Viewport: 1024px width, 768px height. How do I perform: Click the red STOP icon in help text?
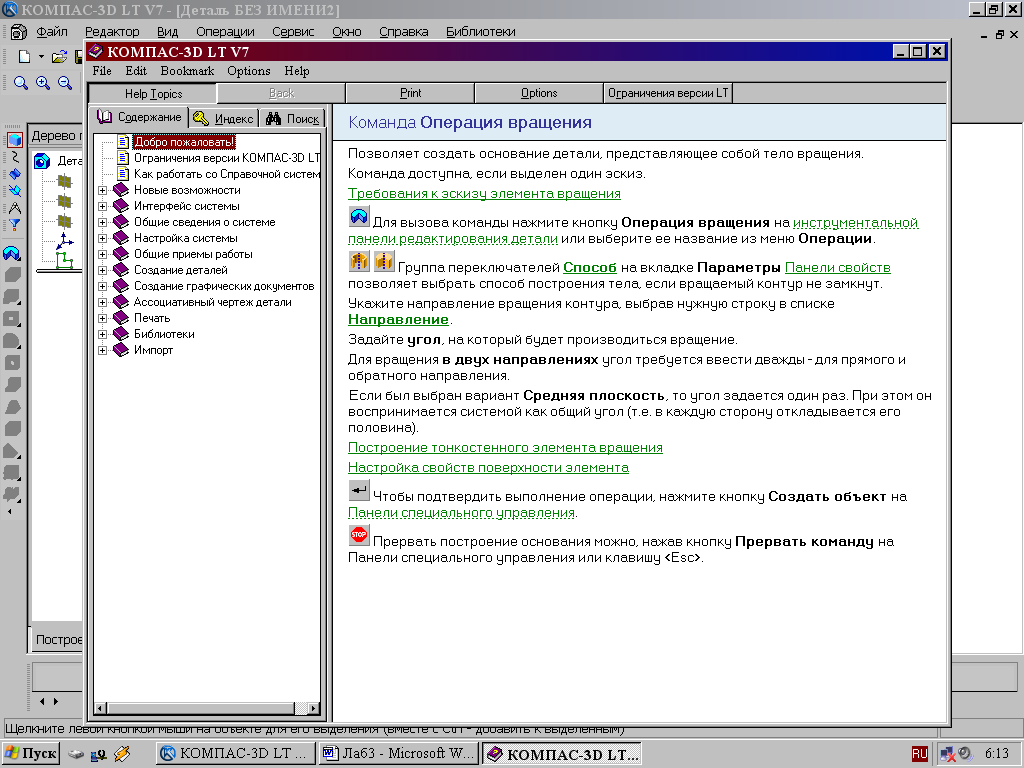(359, 535)
